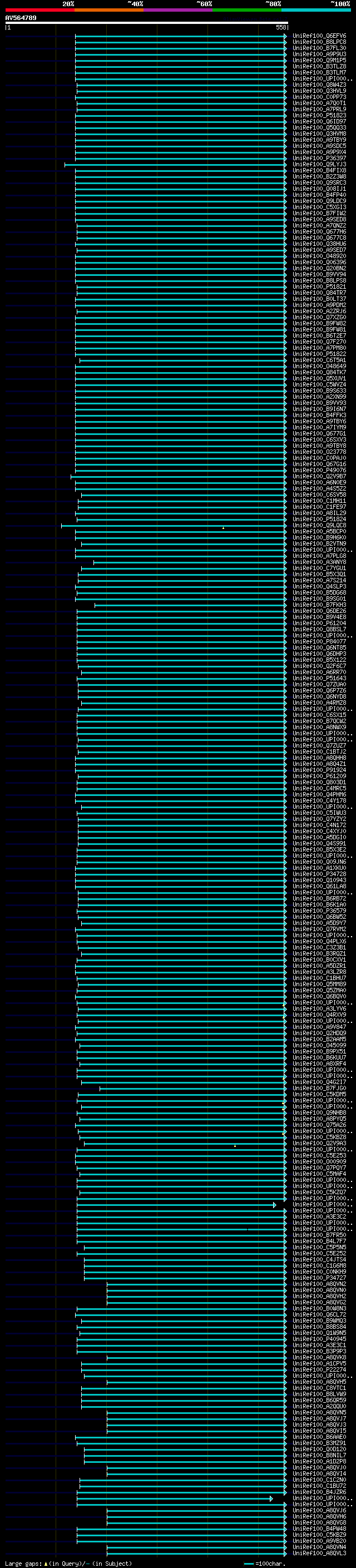Select the UniRef100_Q8W4Z3 label

(x=319, y=85)
